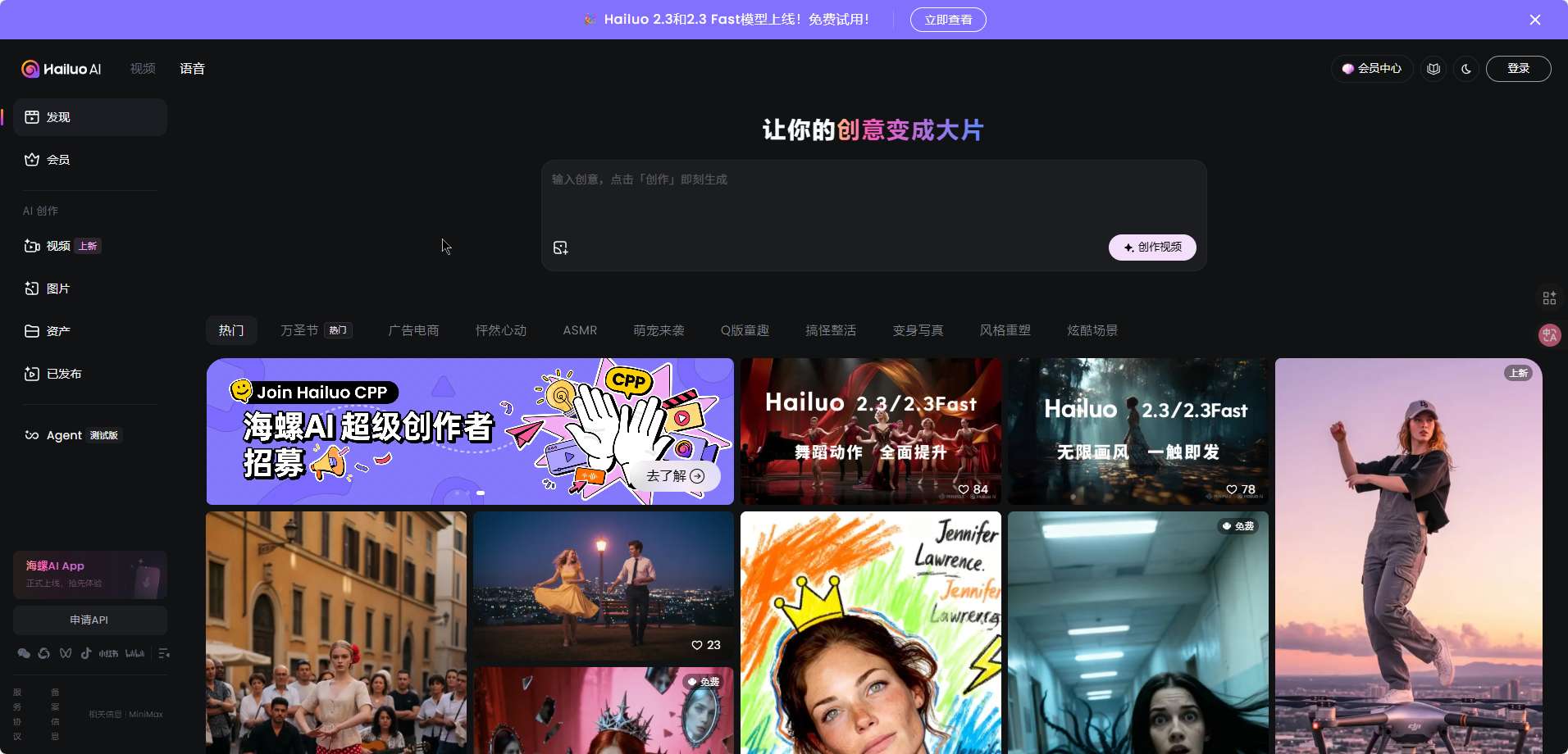Viewport: 1568px width, 754px height.
Task: Switch to the 语音 top navigation tab
Action: tap(192, 69)
